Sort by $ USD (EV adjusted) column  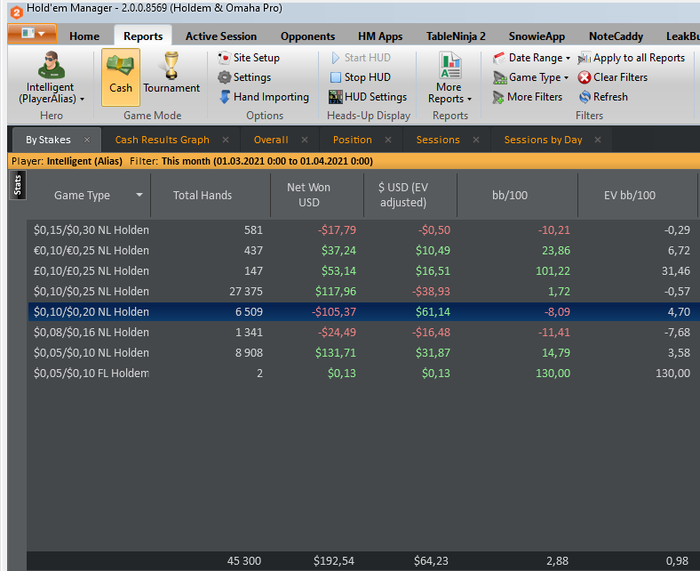(410, 195)
